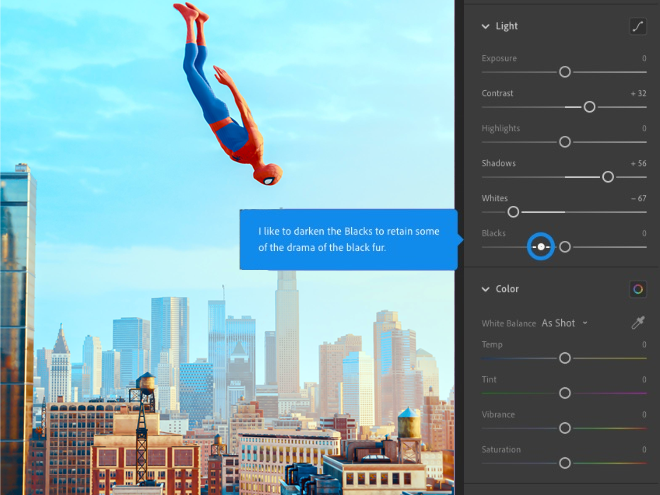
Task: Click the Whites value field showing -67
Action: (637, 198)
